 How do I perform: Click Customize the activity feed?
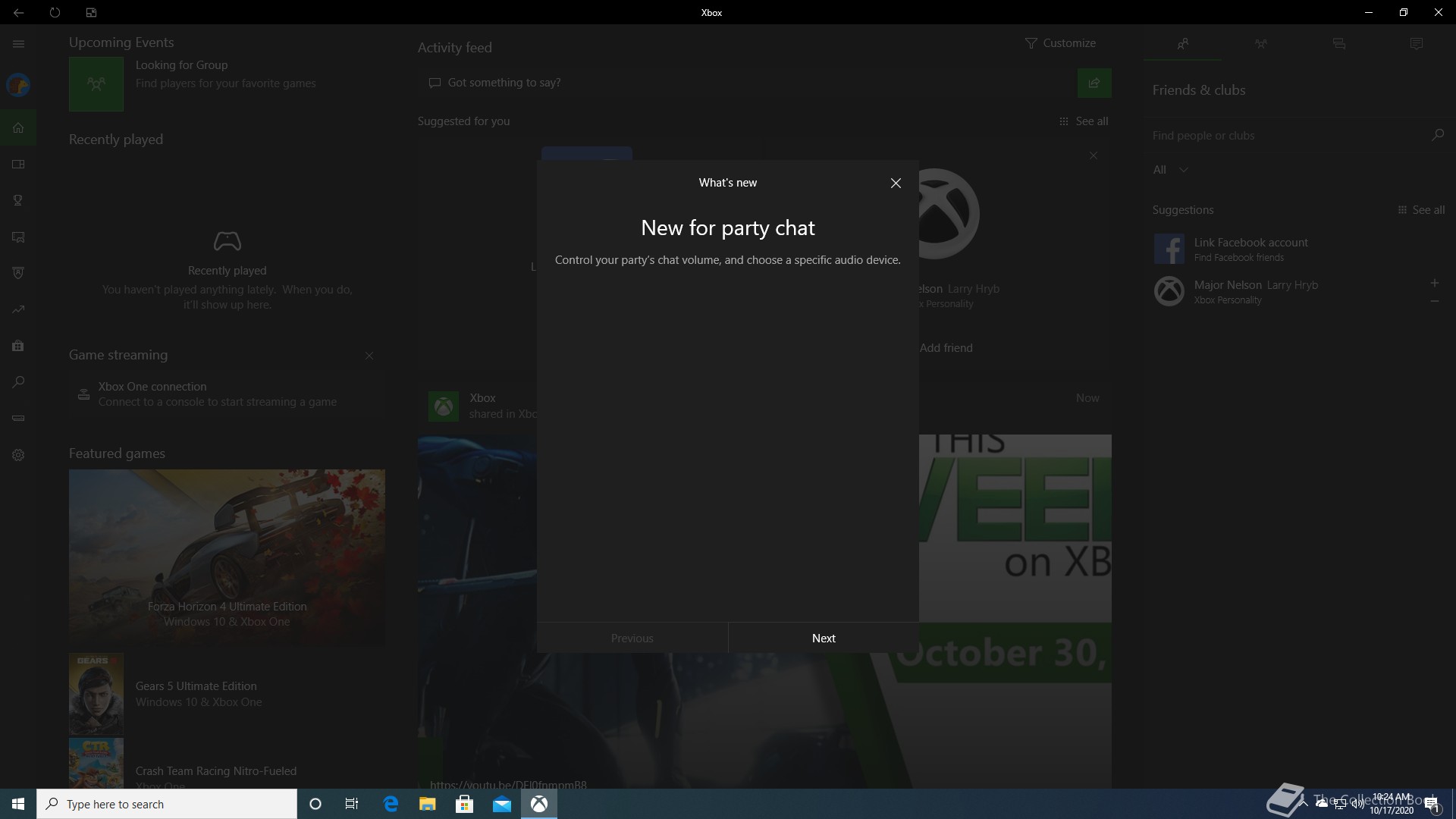pyautogui.click(x=1060, y=43)
